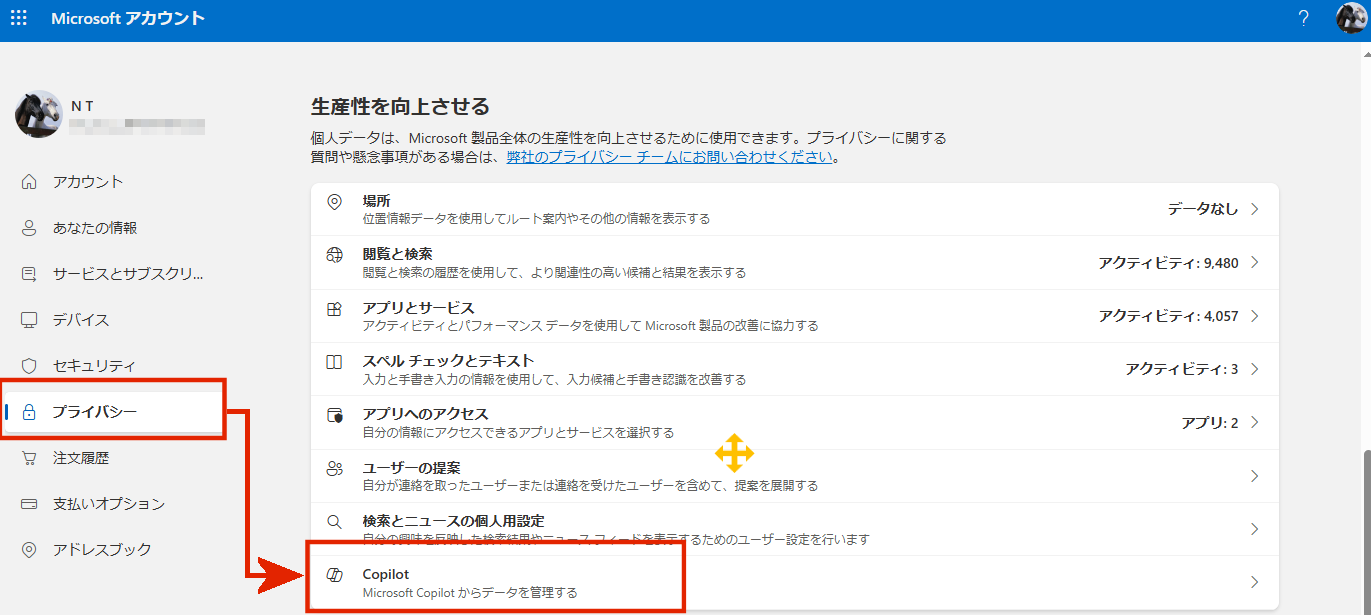The image size is (1371, 615).
Task: Click the pin icon beside アドレスブック
Action: [x=29, y=550]
